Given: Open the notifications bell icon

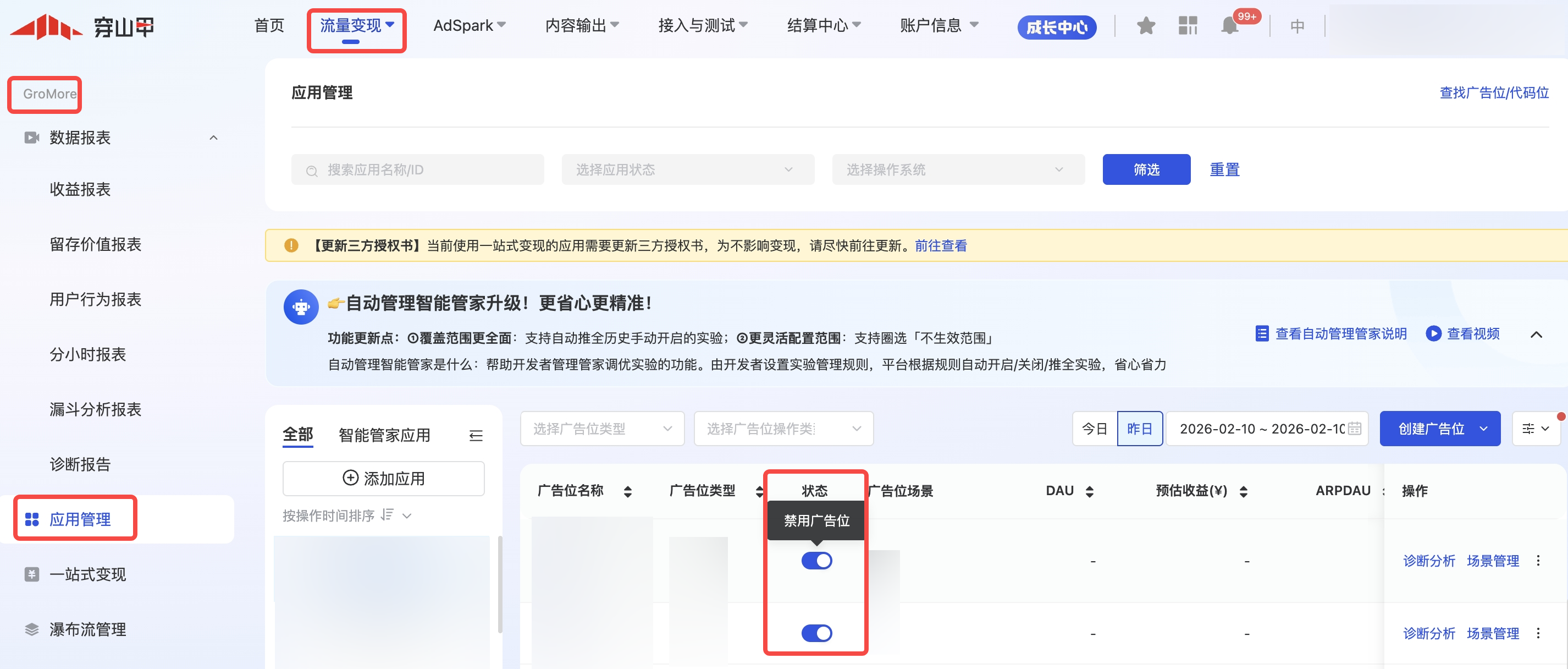Looking at the screenshot, I should [x=1229, y=26].
